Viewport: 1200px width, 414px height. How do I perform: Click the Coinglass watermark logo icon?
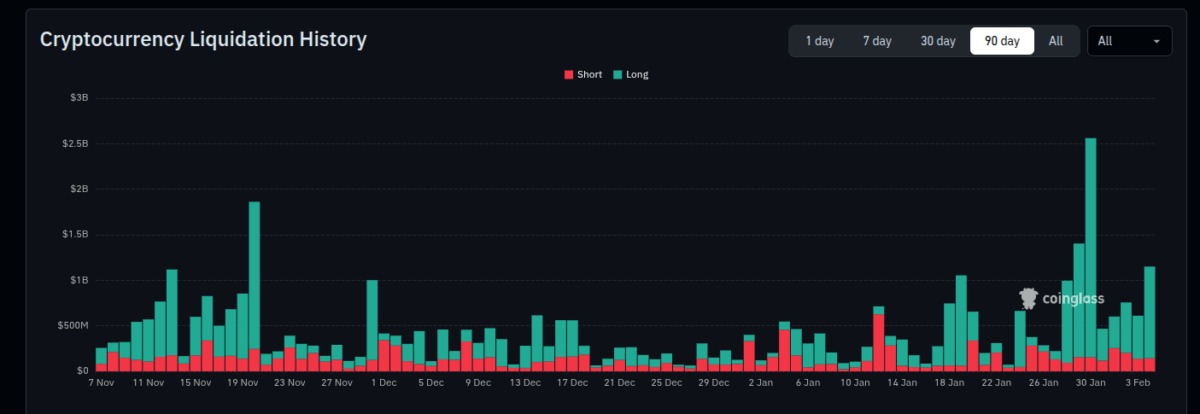1029,298
